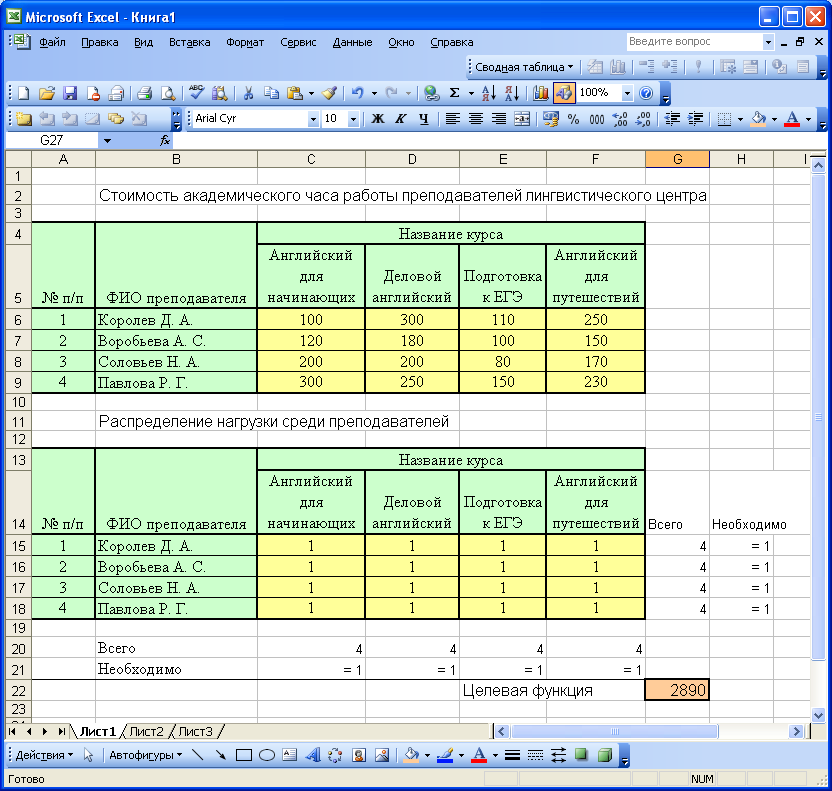The image size is (832, 791).
Task: Click the formatting toolbar Font Color red A
Action: (x=792, y=119)
